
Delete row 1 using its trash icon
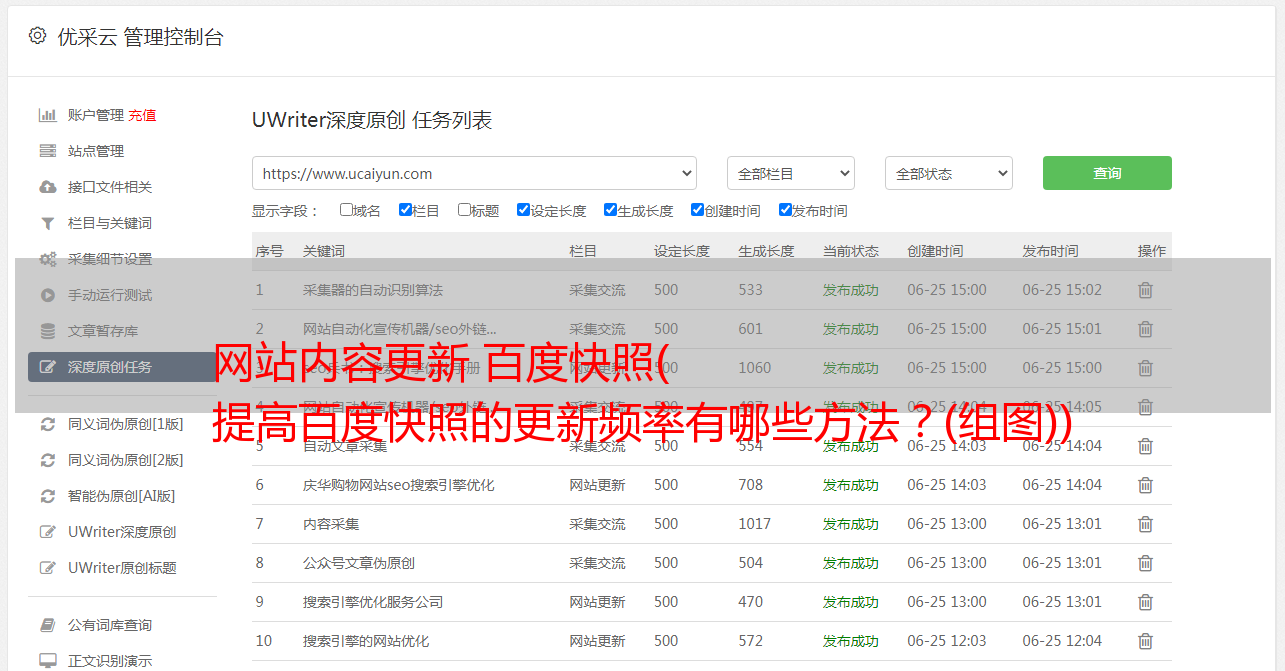(1145, 290)
